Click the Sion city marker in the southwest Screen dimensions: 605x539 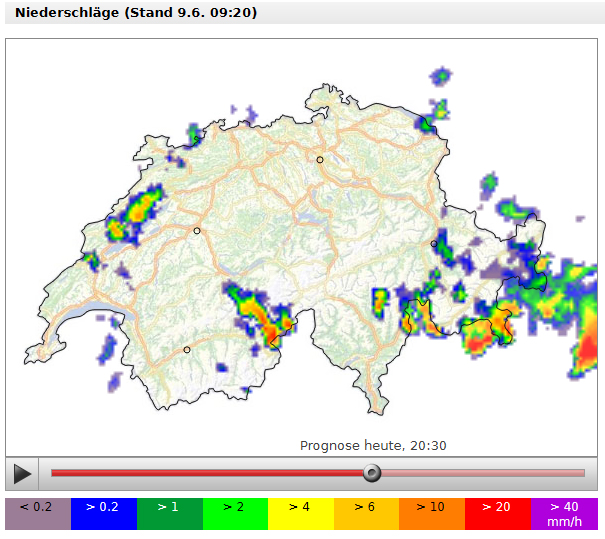click(186, 350)
